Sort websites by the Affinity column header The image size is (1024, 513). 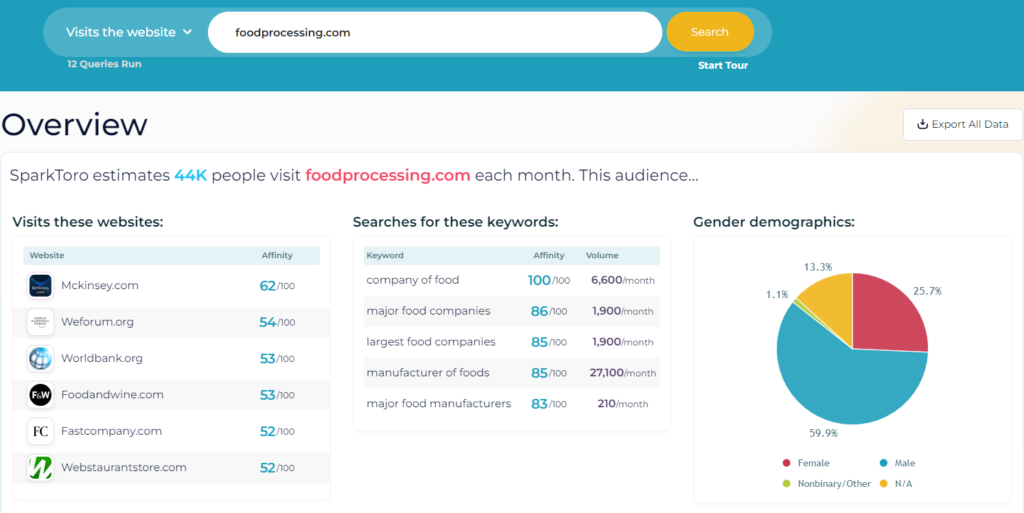point(277,255)
